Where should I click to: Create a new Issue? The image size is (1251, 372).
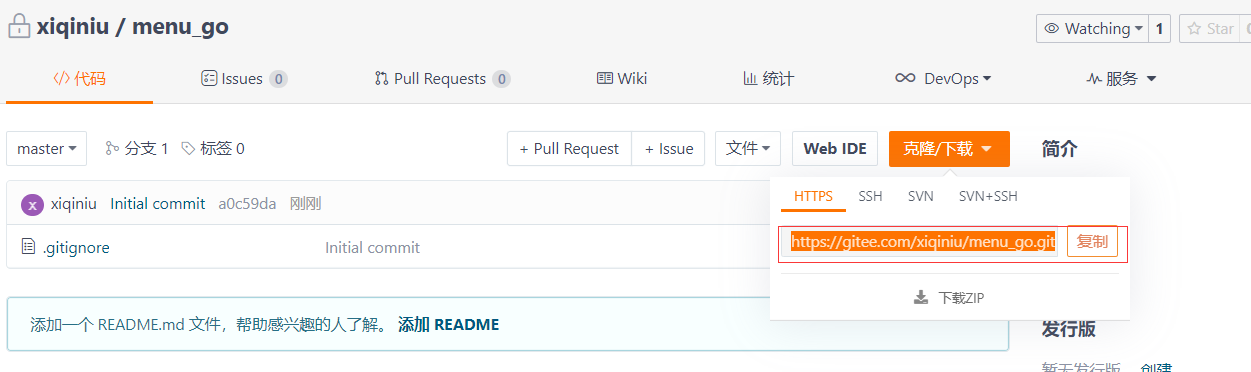pos(669,149)
